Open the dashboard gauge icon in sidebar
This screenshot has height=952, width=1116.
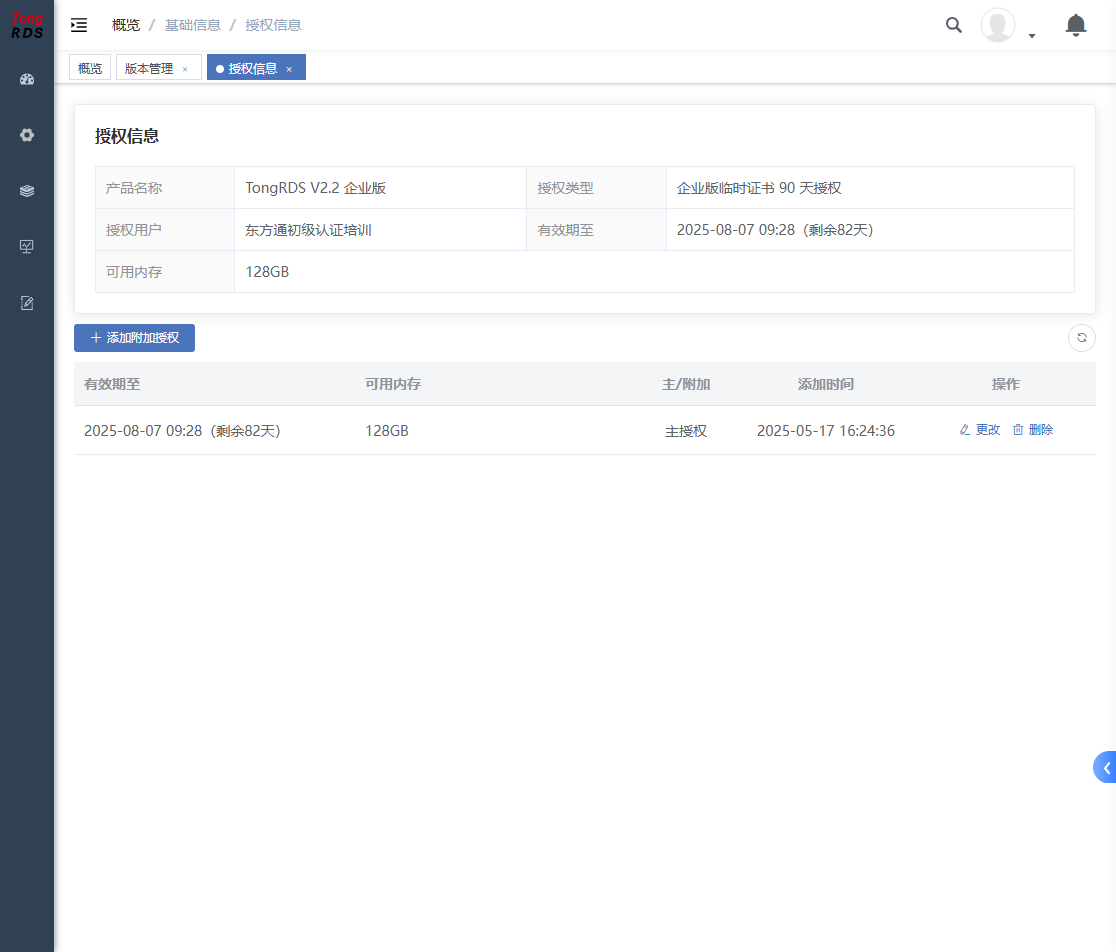[x=27, y=80]
